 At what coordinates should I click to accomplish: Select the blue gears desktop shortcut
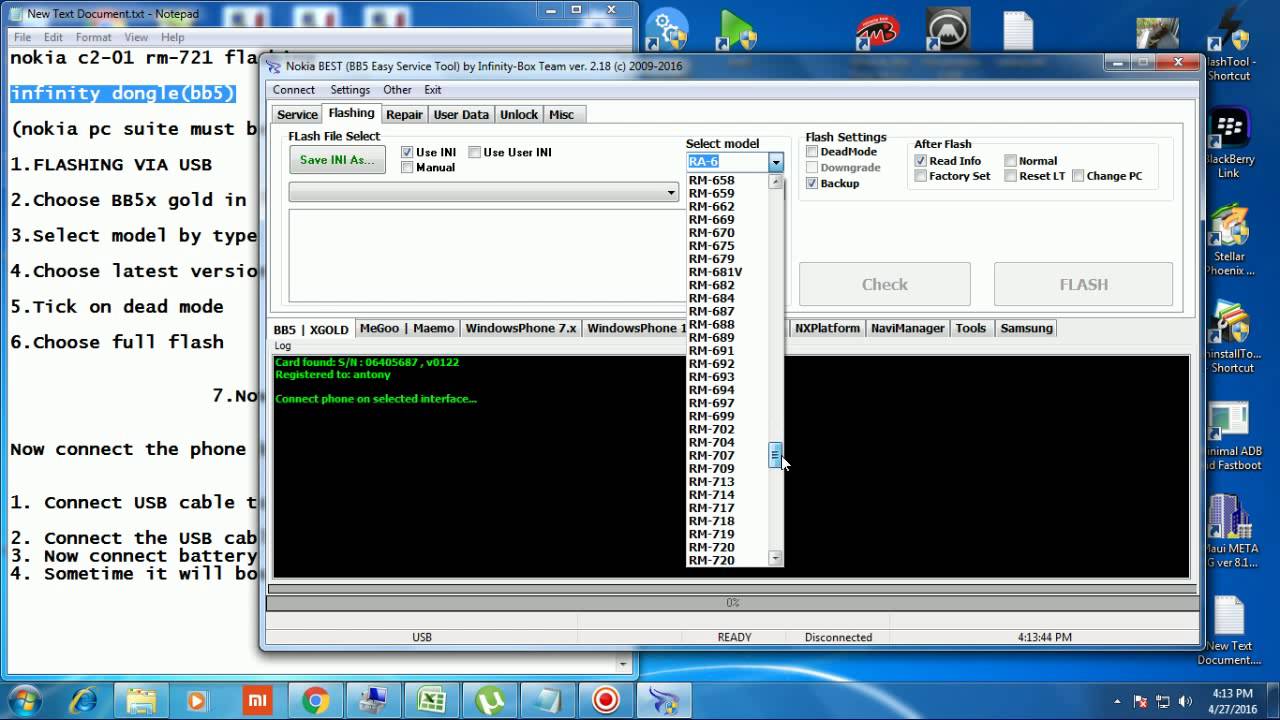coord(666,30)
